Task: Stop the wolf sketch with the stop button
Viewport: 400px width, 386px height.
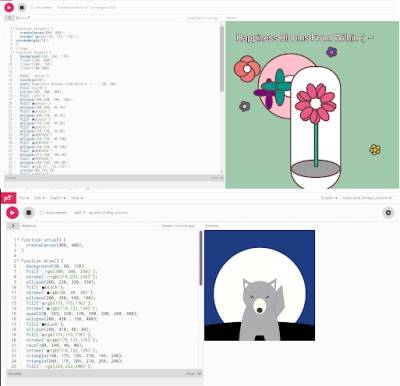Action: click(29, 212)
